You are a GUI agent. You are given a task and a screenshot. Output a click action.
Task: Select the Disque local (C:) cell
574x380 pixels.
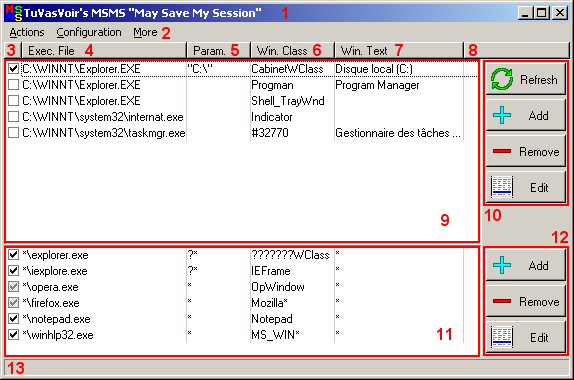(374, 69)
